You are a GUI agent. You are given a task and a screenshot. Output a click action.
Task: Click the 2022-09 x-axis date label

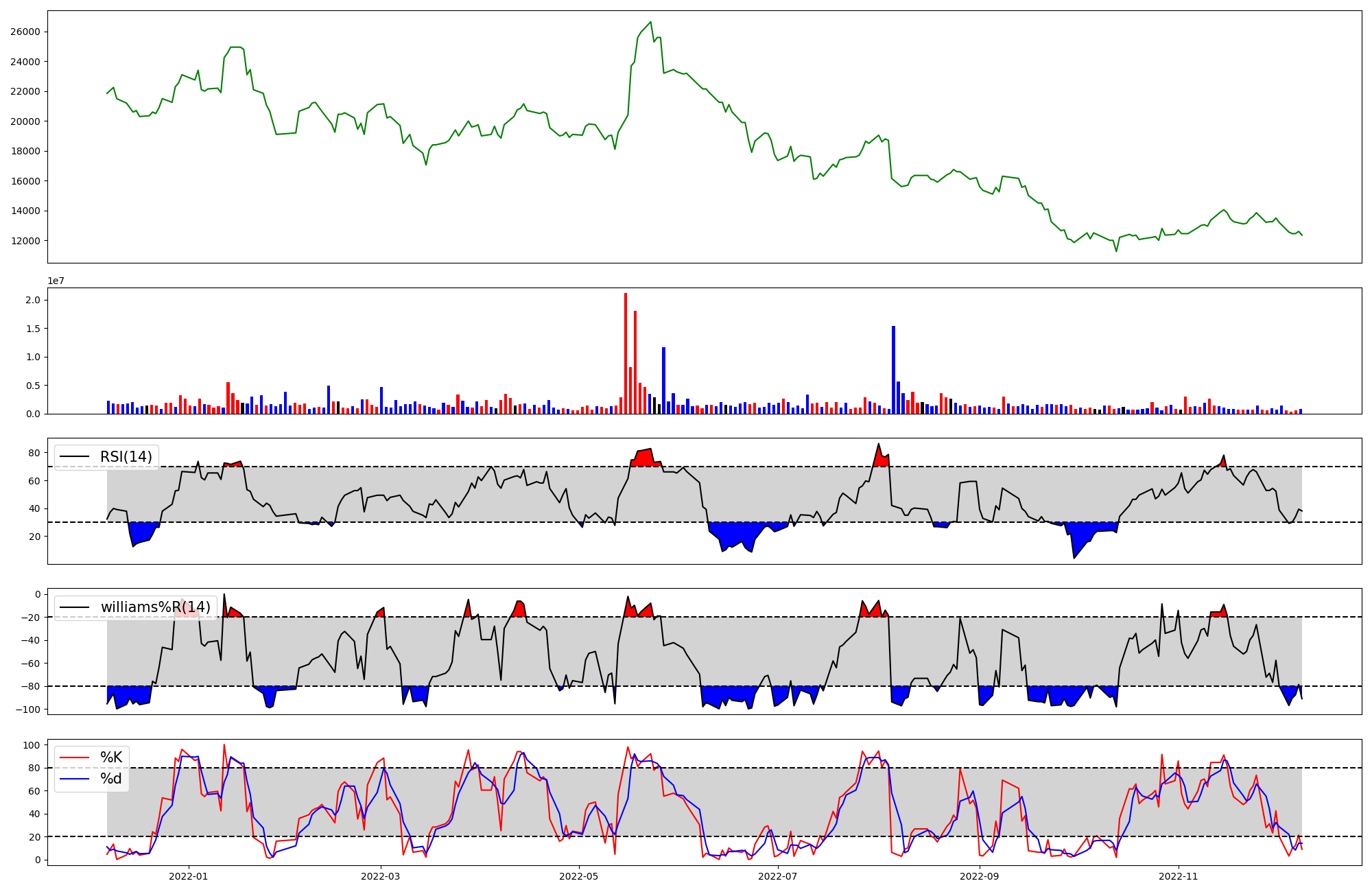point(980,876)
